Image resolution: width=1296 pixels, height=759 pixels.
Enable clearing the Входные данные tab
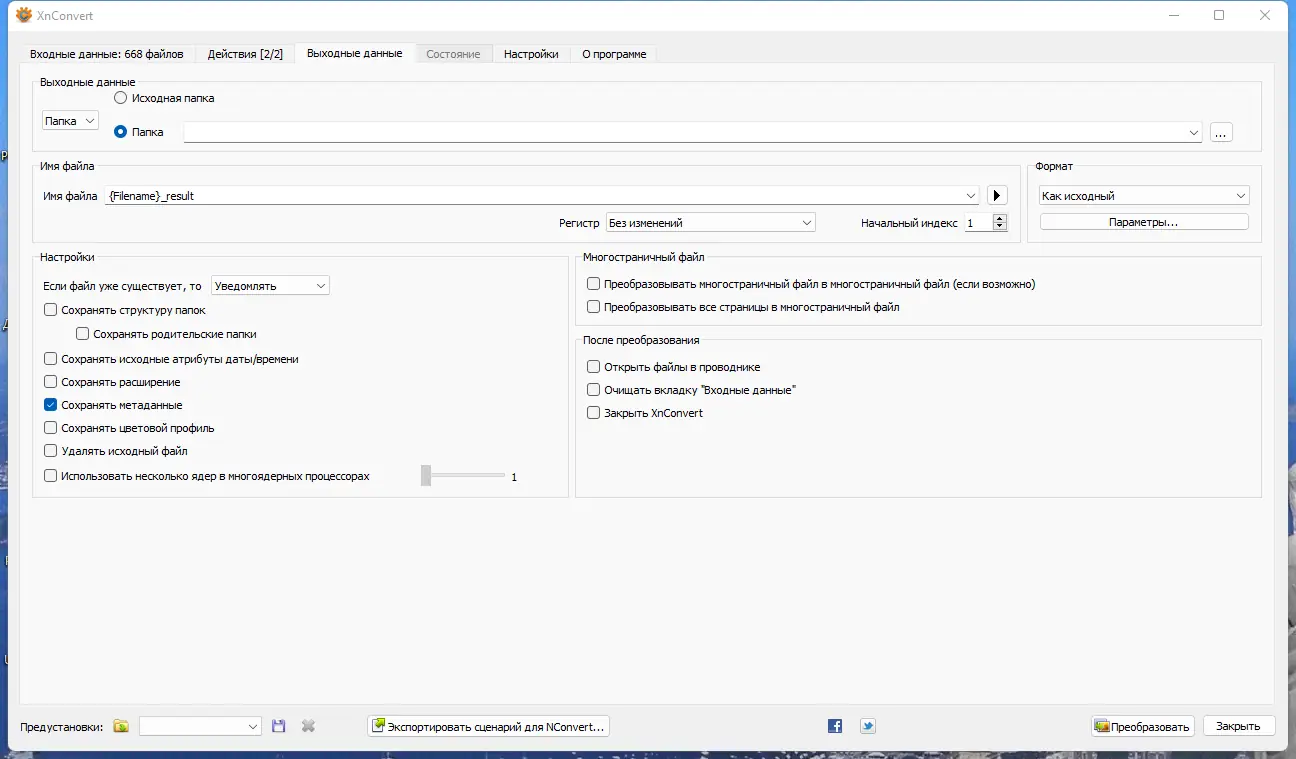(x=594, y=390)
